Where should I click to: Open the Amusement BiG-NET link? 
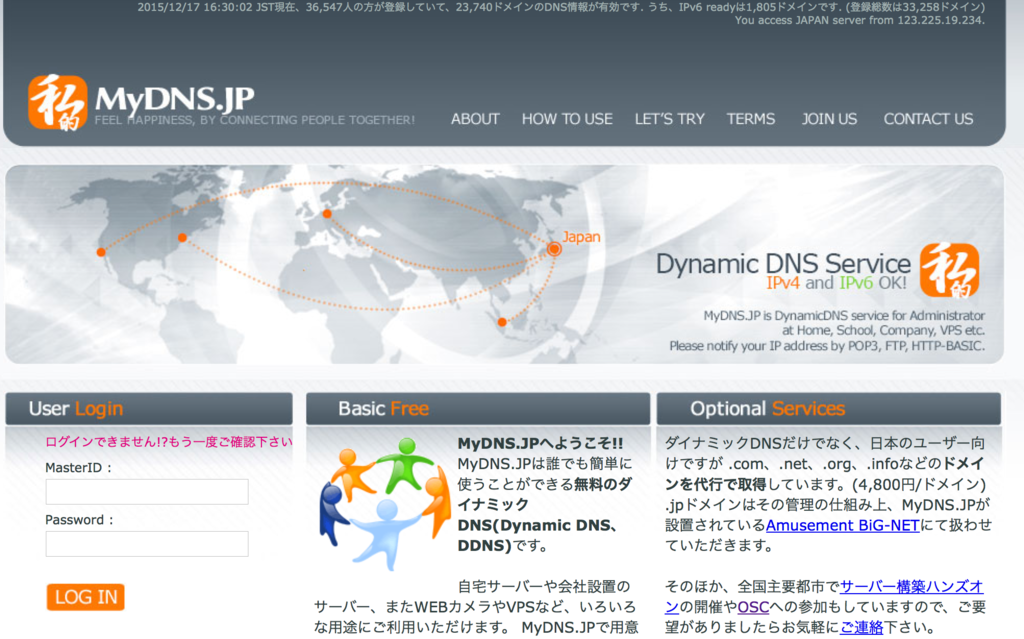(x=842, y=525)
